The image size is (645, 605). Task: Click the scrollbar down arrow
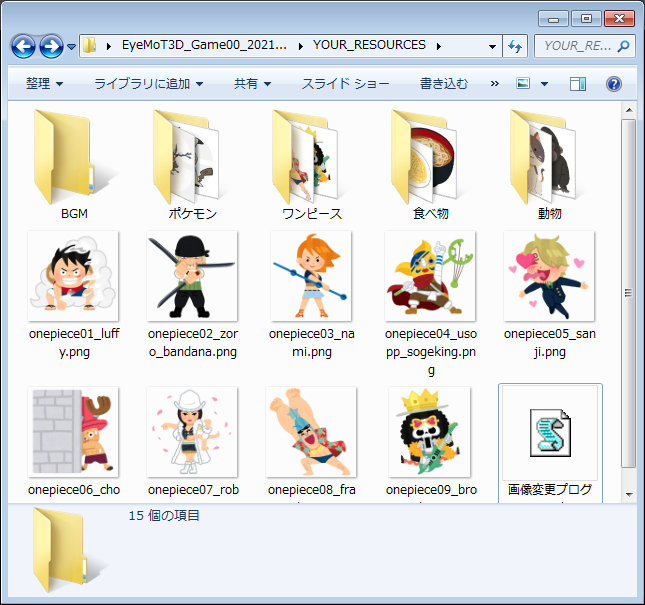629,494
